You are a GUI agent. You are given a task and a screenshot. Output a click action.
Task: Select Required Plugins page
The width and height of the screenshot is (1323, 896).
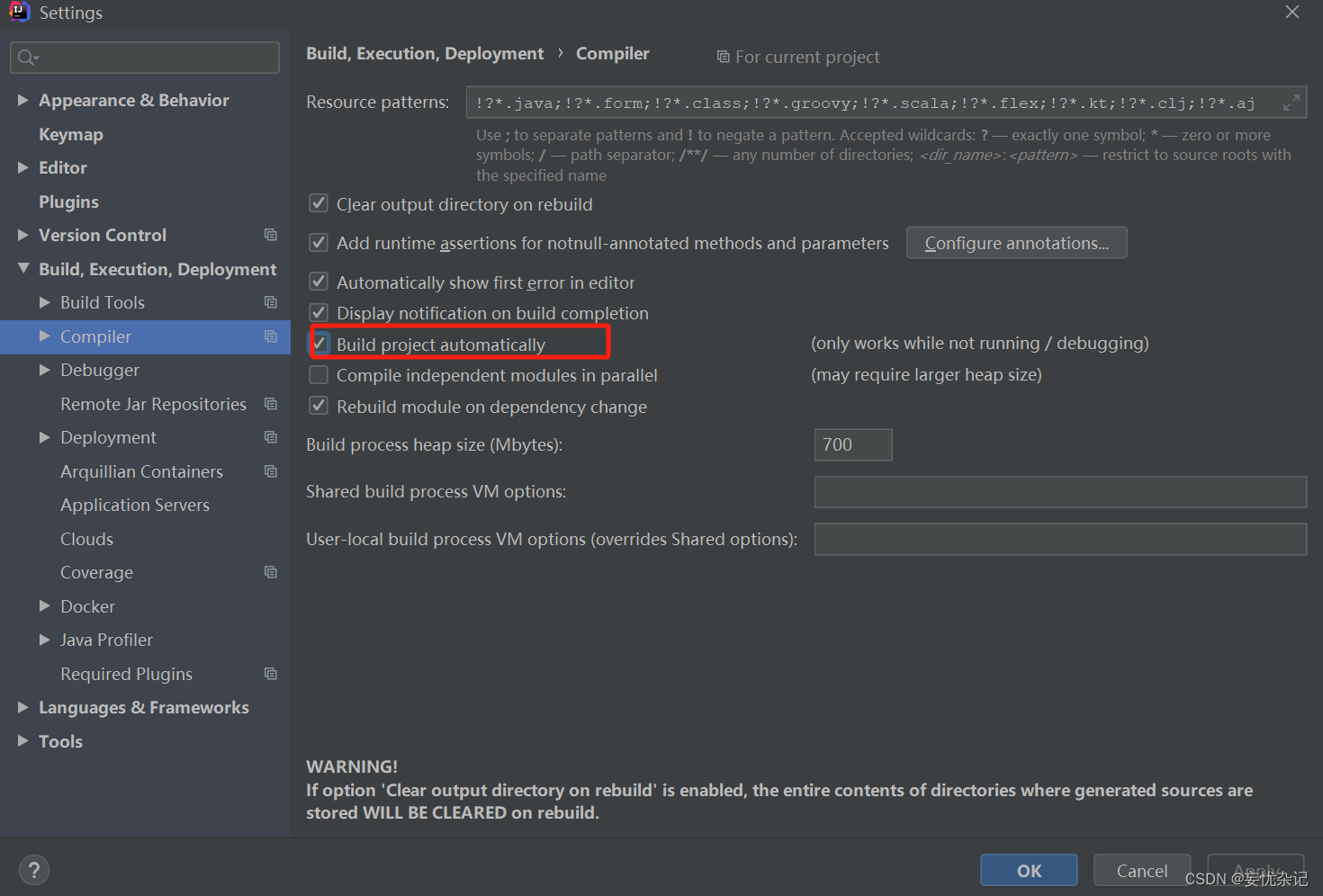126,674
